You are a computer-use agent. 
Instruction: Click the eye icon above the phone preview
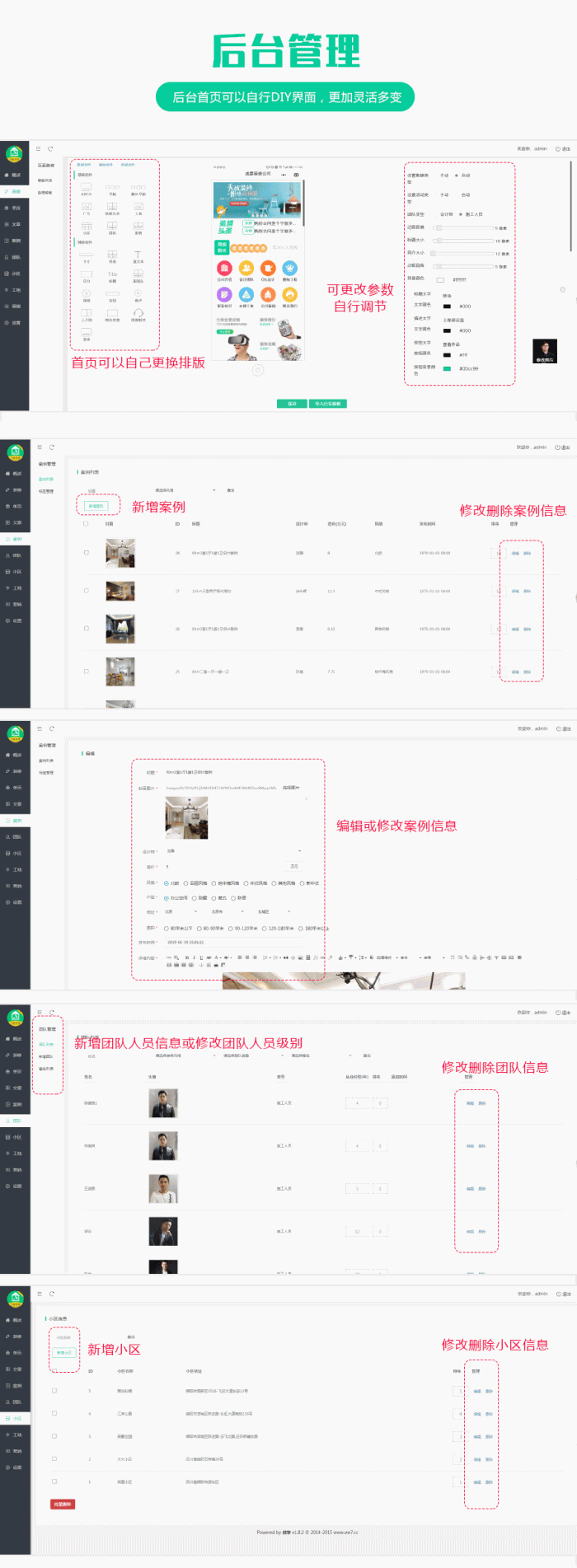click(297, 175)
